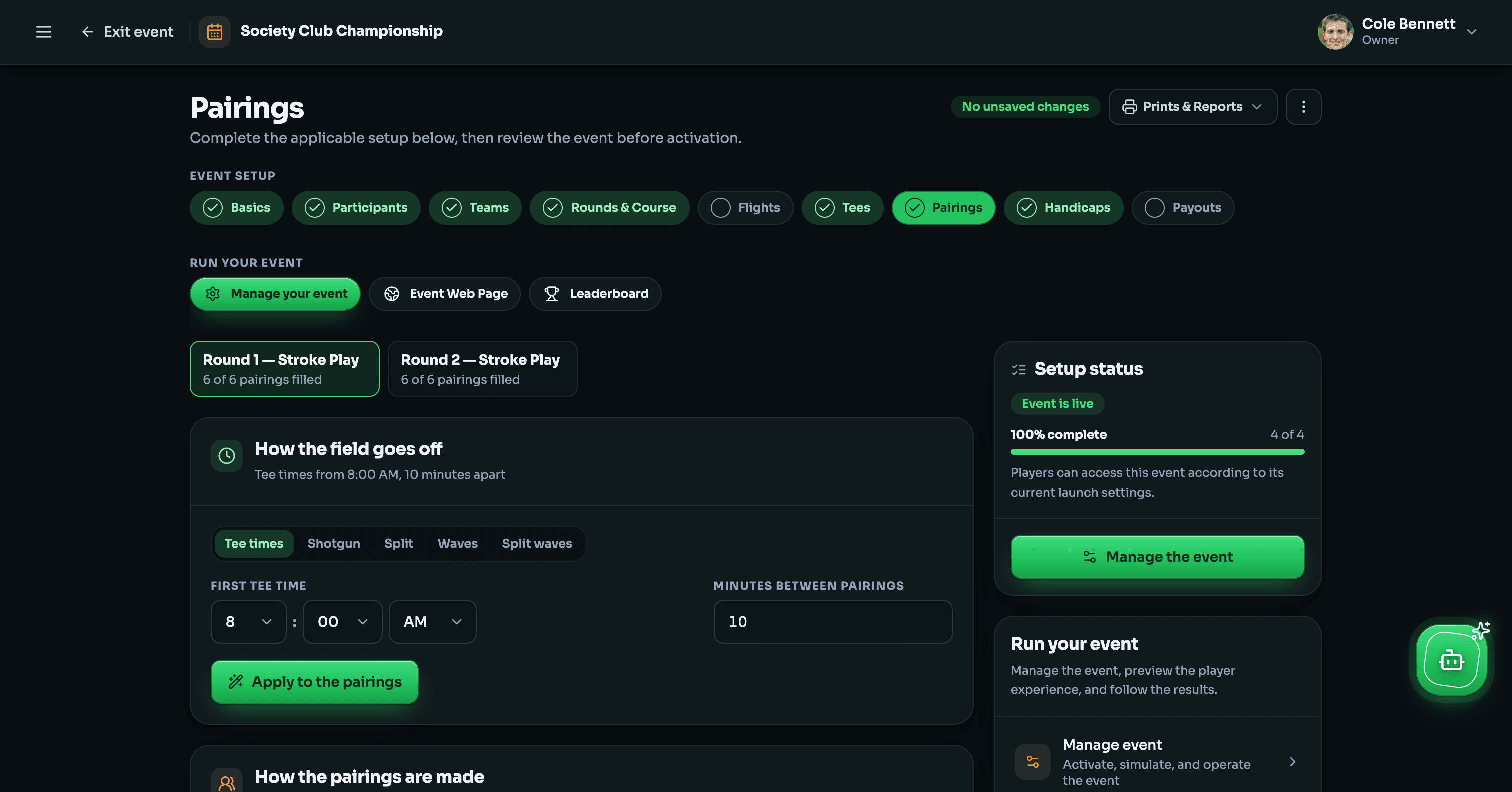Expand the Cole Bennett account menu chevron
The image size is (1512, 792).
pyautogui.click(x=1471, y=31)
